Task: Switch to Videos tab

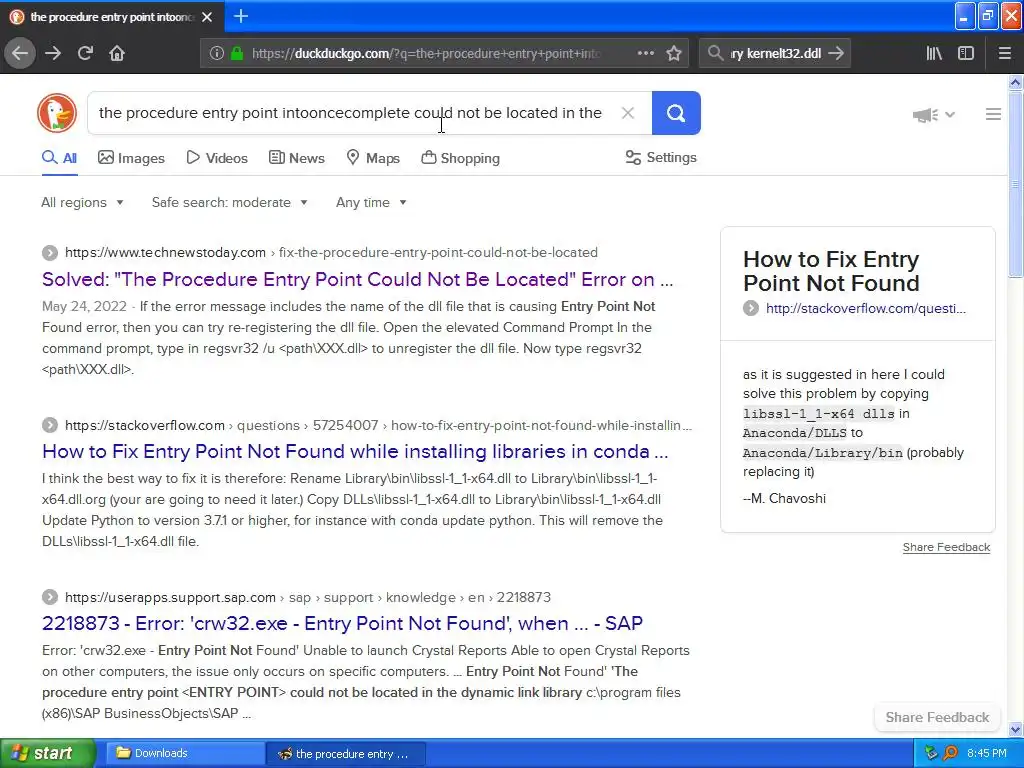Action: tap(217, 158)
